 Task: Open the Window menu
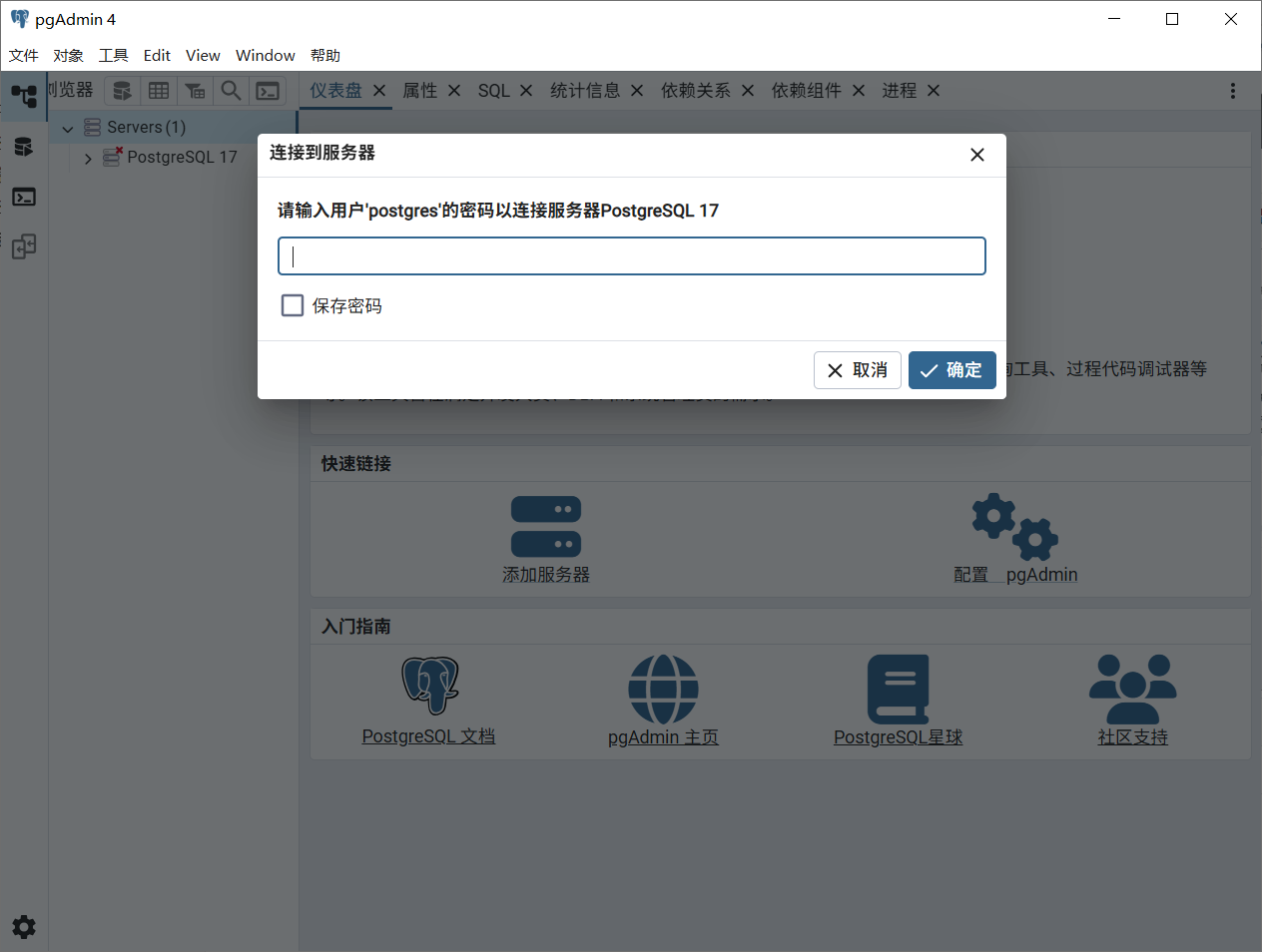click(266, 56)
